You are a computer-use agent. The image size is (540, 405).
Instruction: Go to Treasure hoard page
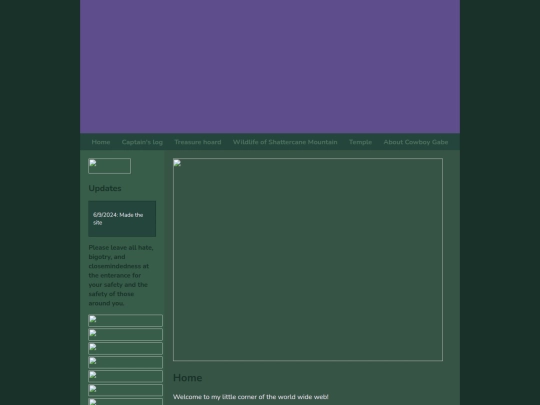pos(198,142)
